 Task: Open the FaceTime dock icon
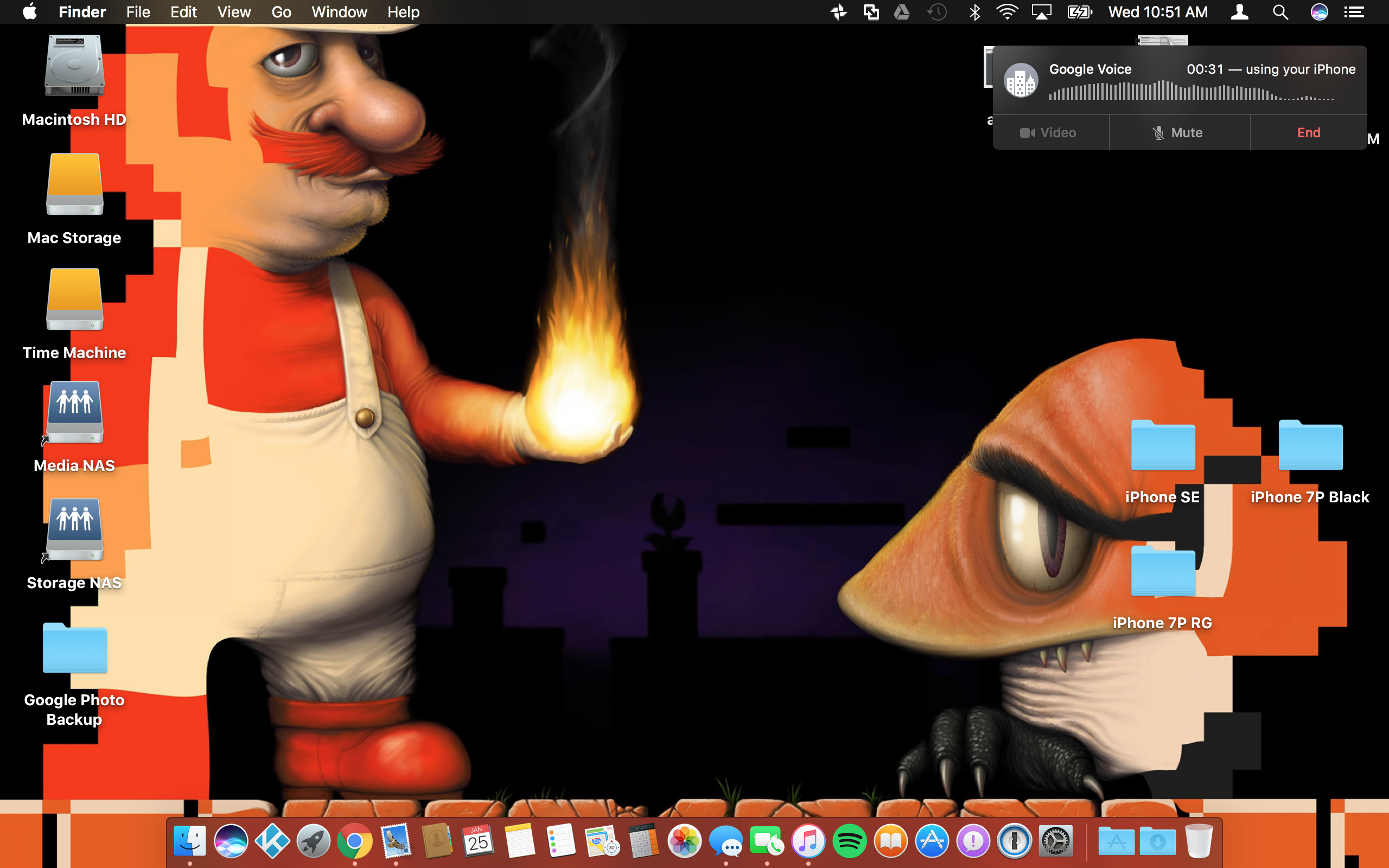click(767, 841)
